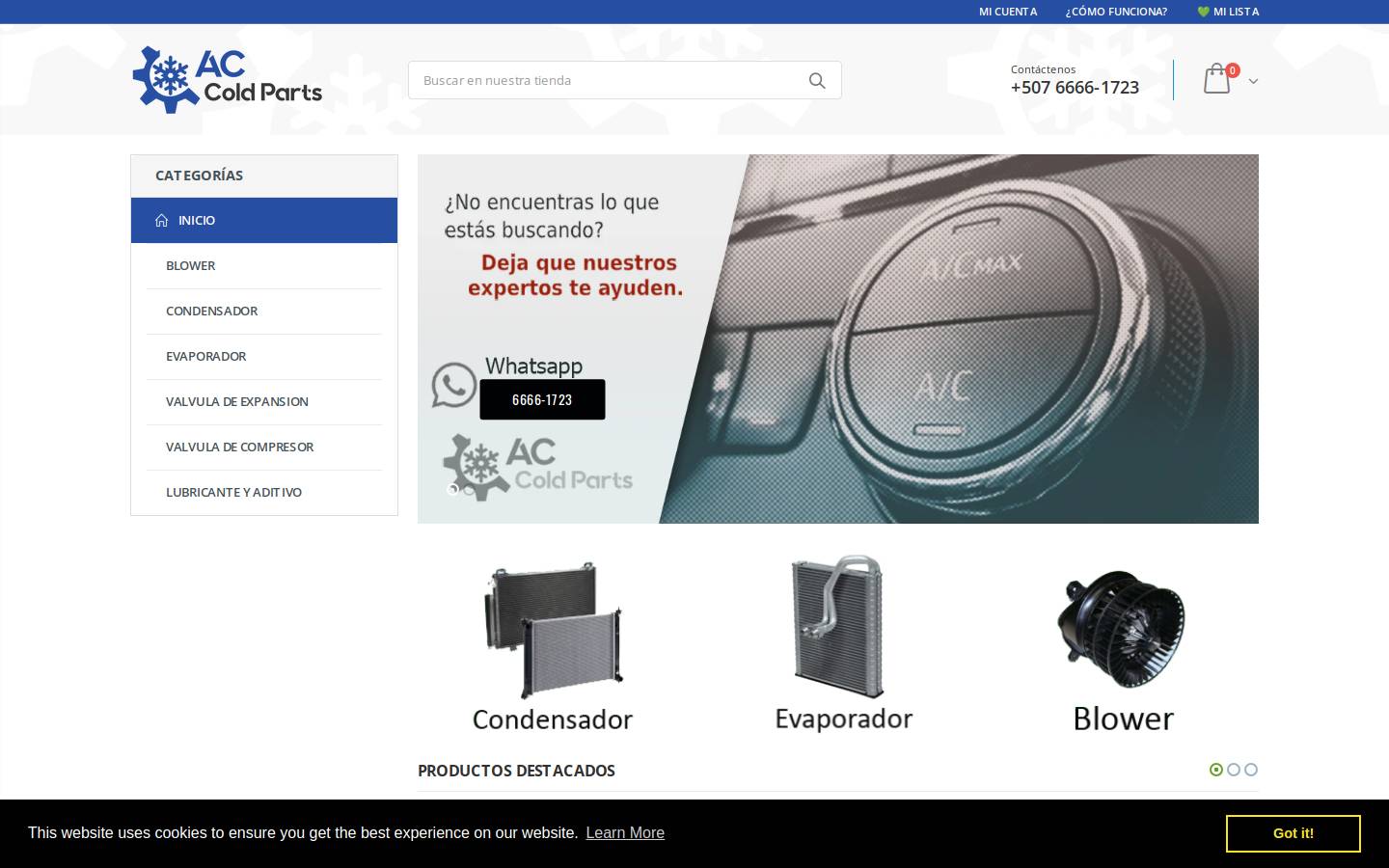Click the red cart count badge

1233,70
